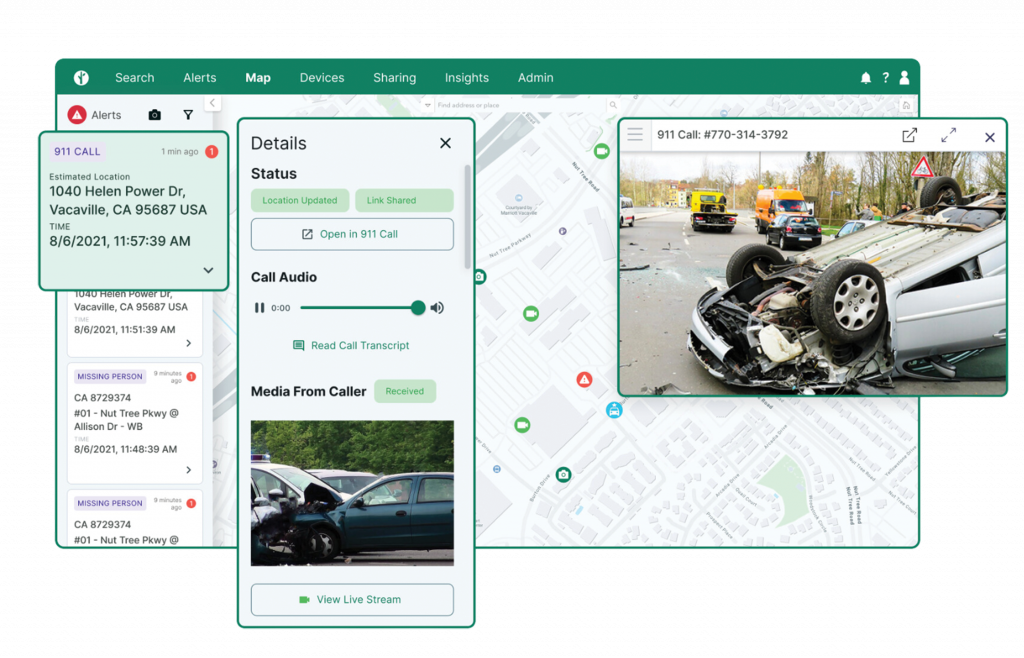Open the 911 call window hamburger menu
This screenshot has height=658, width=1024.
(635, 135)
